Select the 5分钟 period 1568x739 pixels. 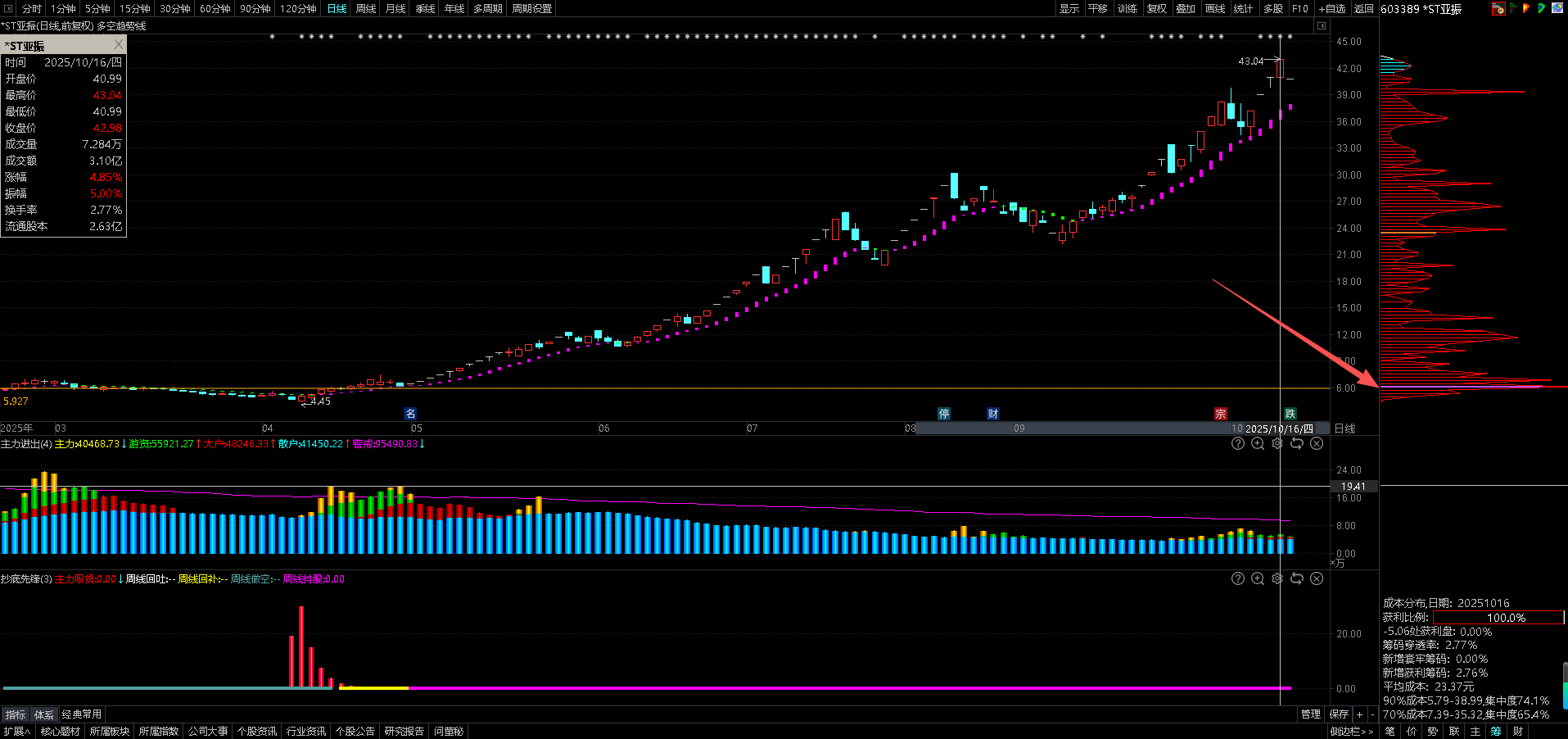coord(97,8)
